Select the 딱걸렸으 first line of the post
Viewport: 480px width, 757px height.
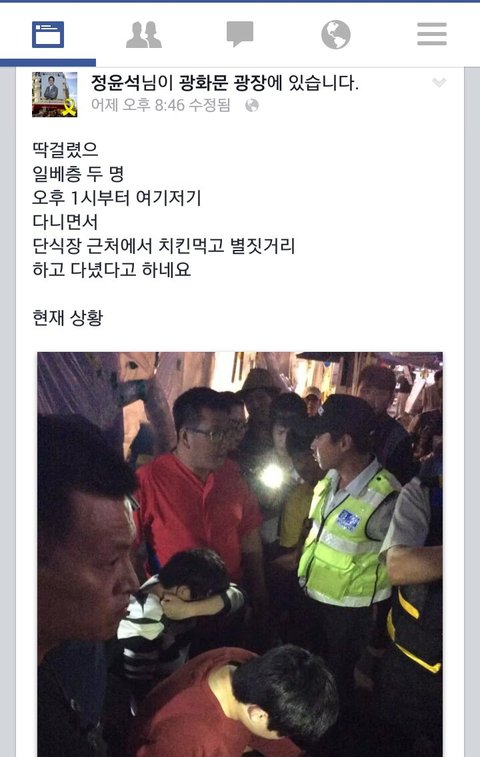tap(65, 149)
